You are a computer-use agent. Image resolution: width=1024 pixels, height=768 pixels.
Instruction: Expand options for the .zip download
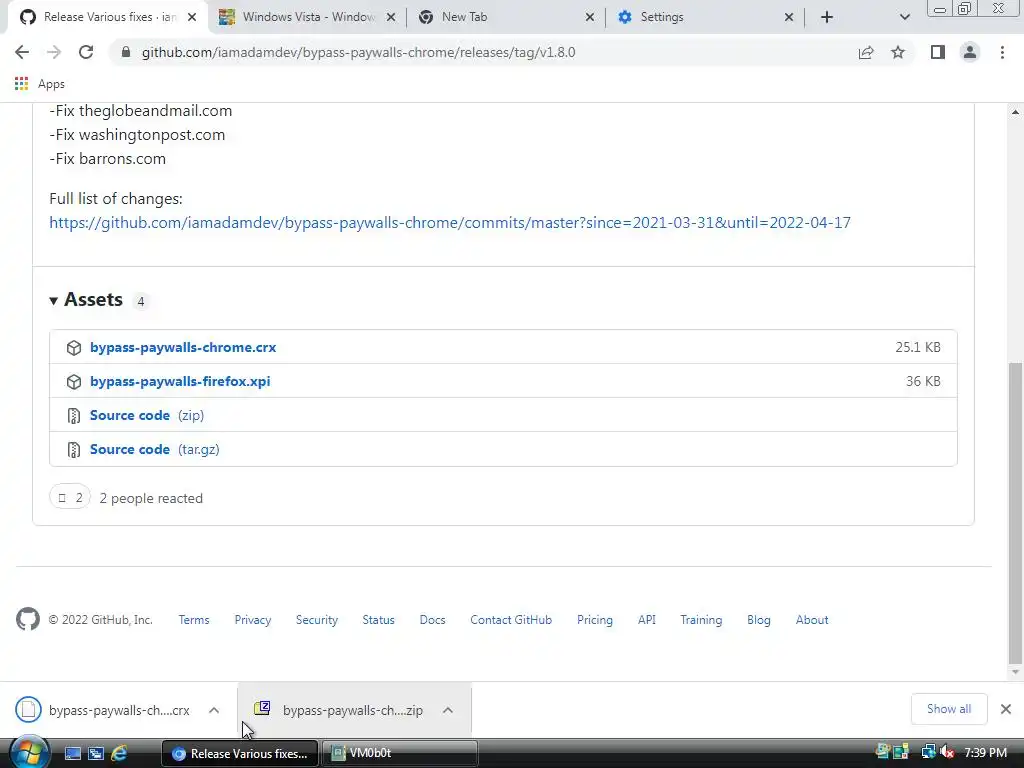click(447, 710)
